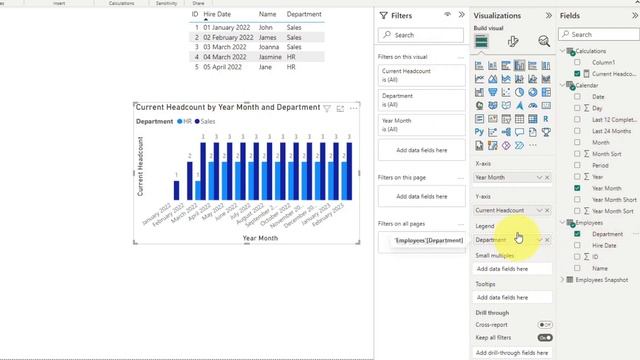
Task: Select the ribbon chart visual
Action: click(x=546, y=79)
